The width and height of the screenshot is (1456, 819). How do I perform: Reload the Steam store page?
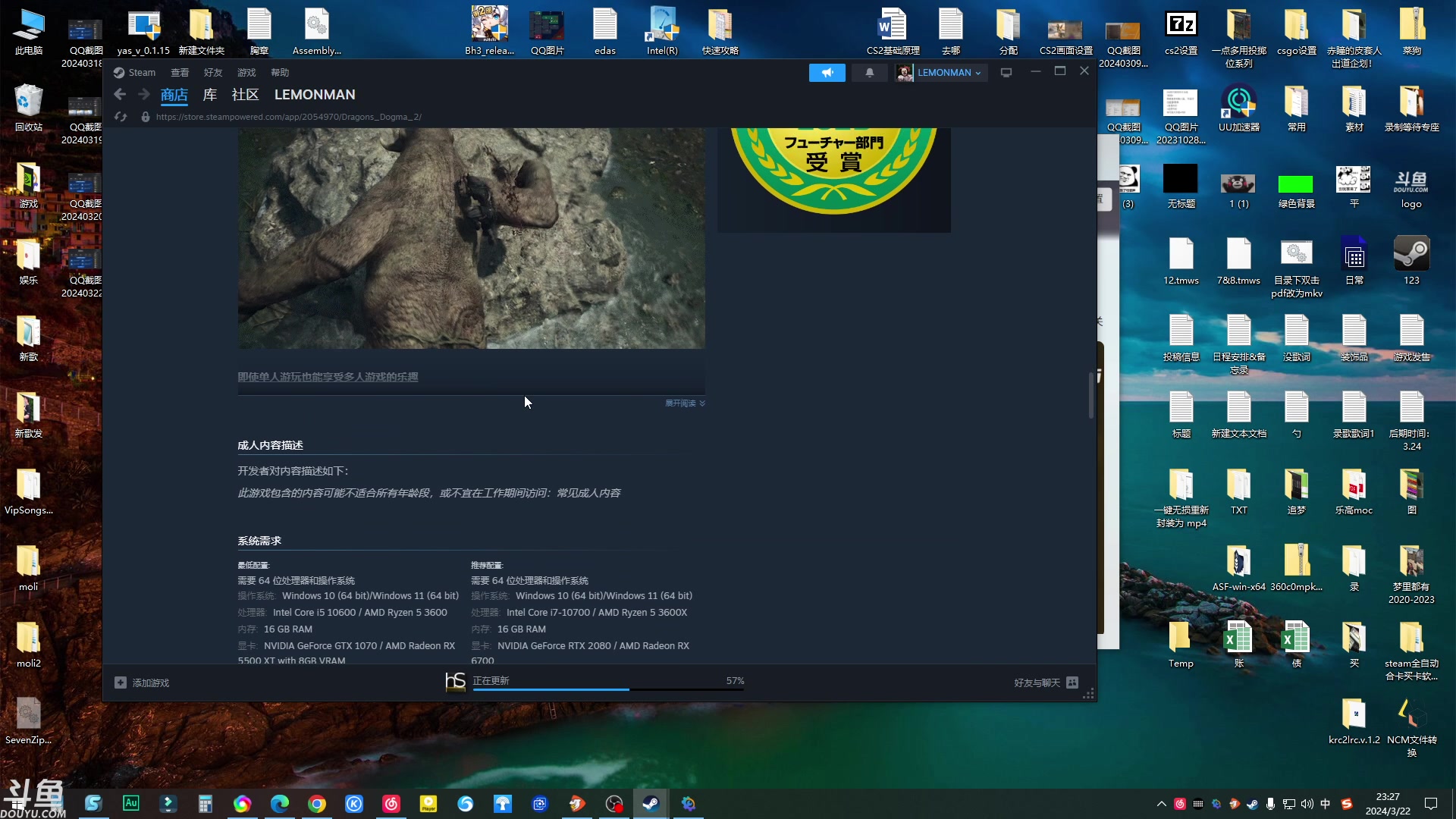click(x=121, y=117)
